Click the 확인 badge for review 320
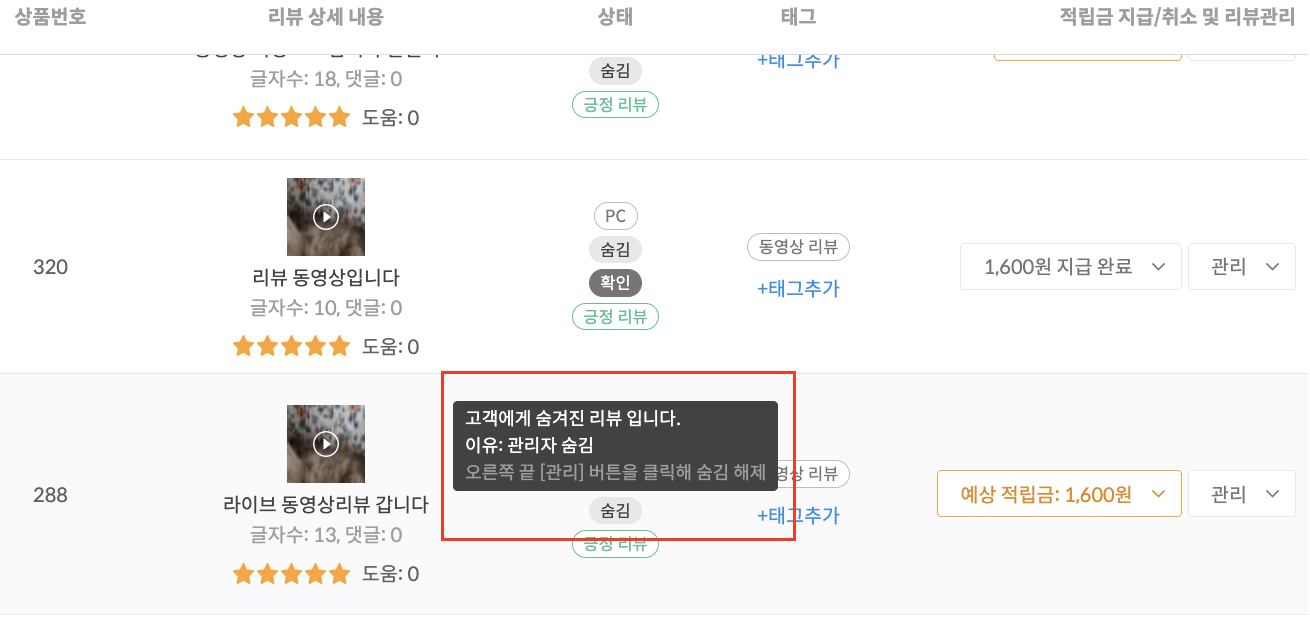Screen dimensions: 1310x644 pyautogui.click(x=614, y=282)
